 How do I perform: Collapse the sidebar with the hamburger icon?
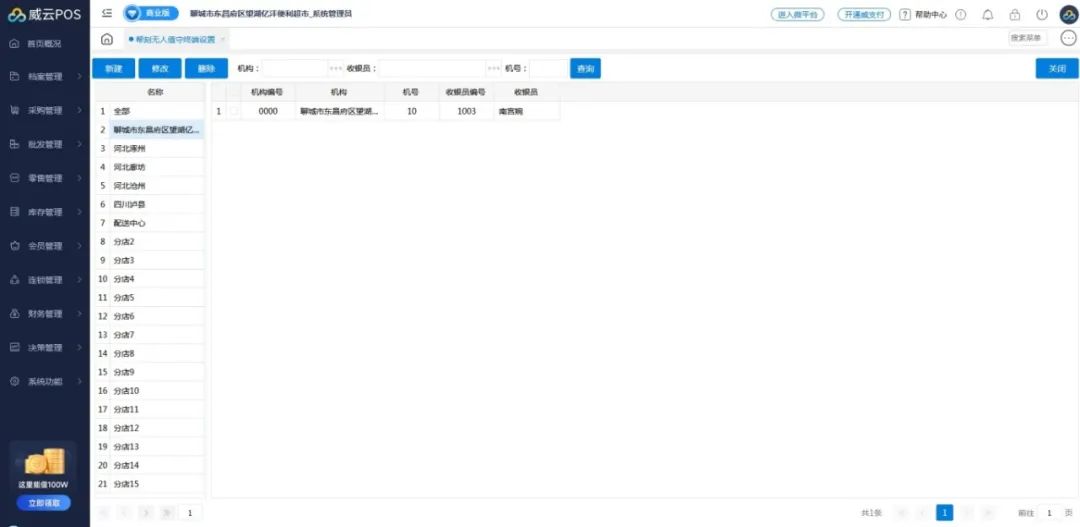[107, 14]
